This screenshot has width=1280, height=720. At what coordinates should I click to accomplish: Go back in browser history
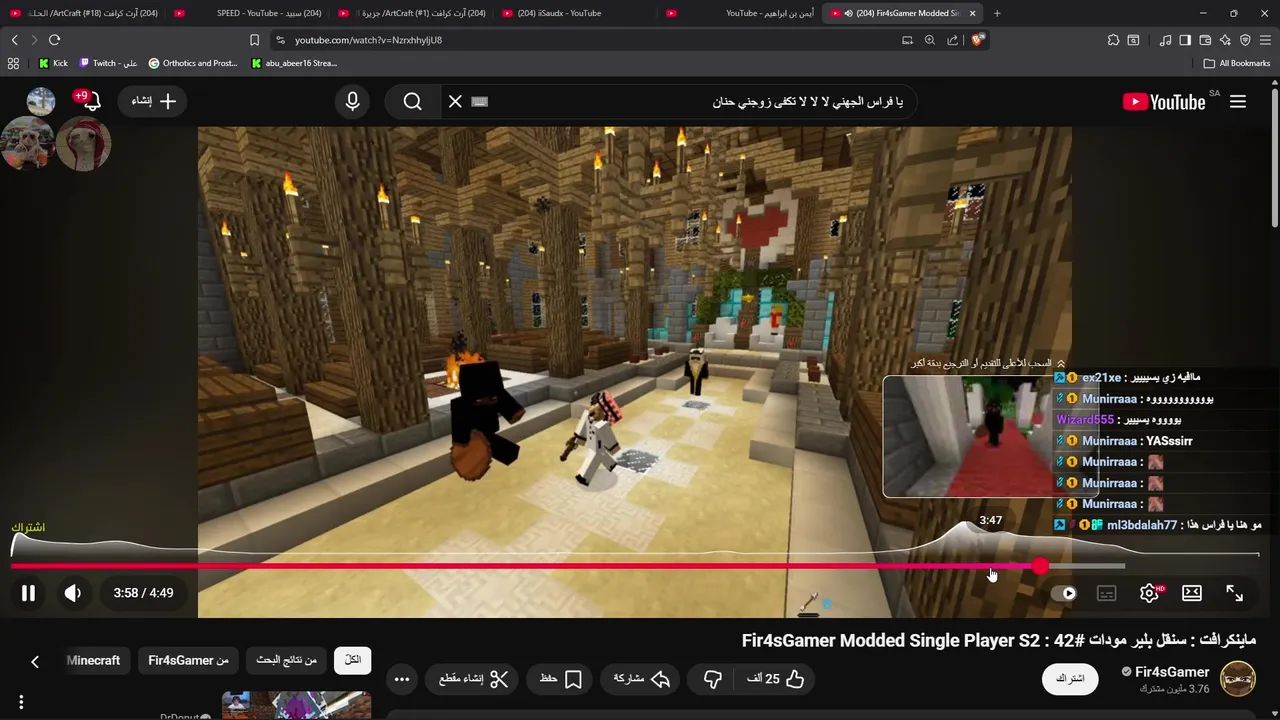point(14,40)
